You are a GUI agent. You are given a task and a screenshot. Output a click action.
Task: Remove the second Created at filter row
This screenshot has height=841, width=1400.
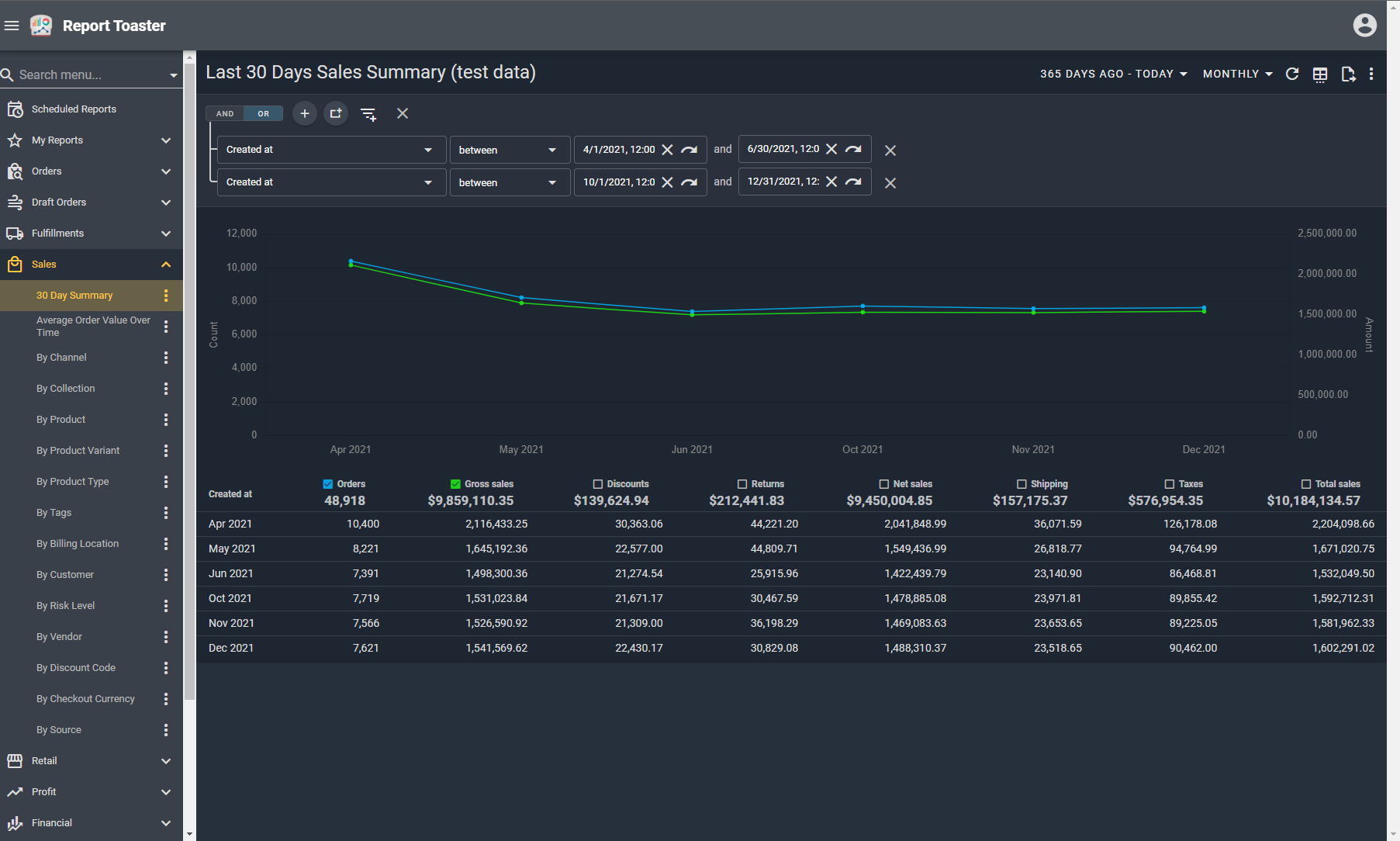click(x=890, y=183)
